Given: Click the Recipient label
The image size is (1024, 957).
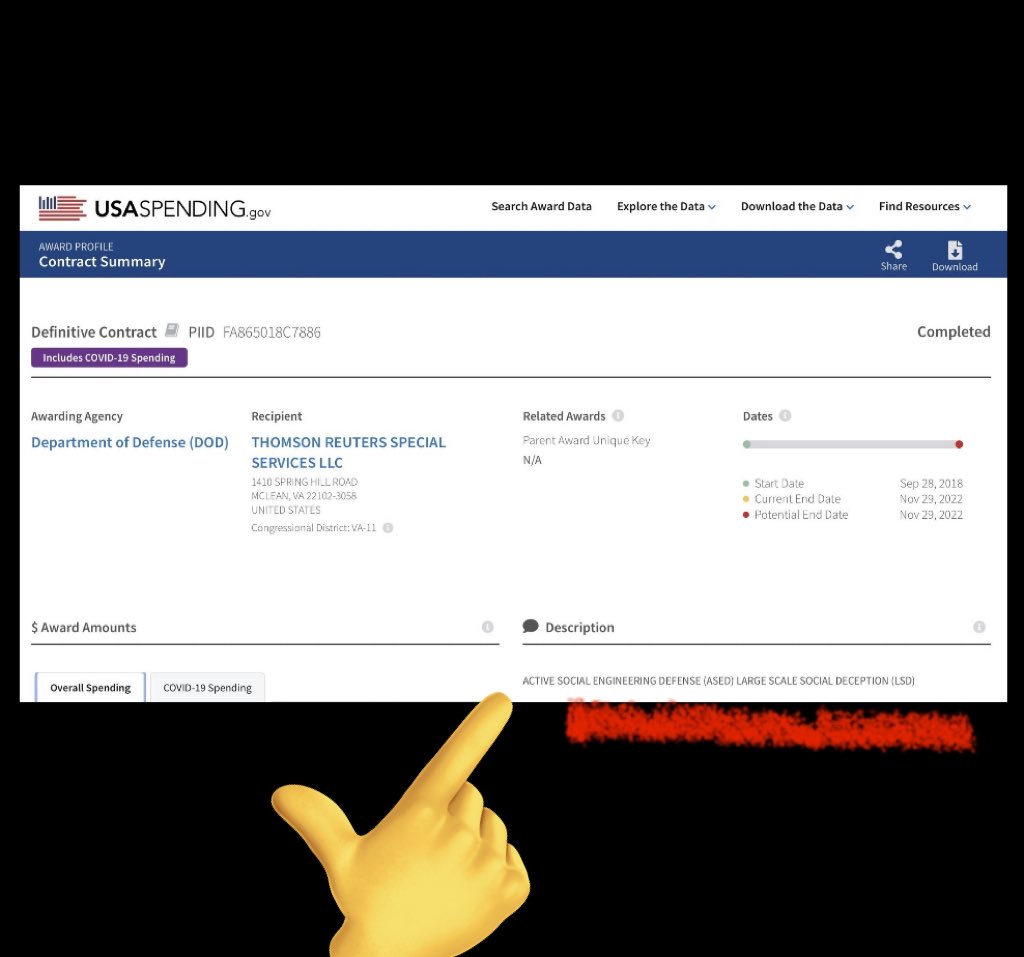Looking at the screenshot, I should (277, 416).
